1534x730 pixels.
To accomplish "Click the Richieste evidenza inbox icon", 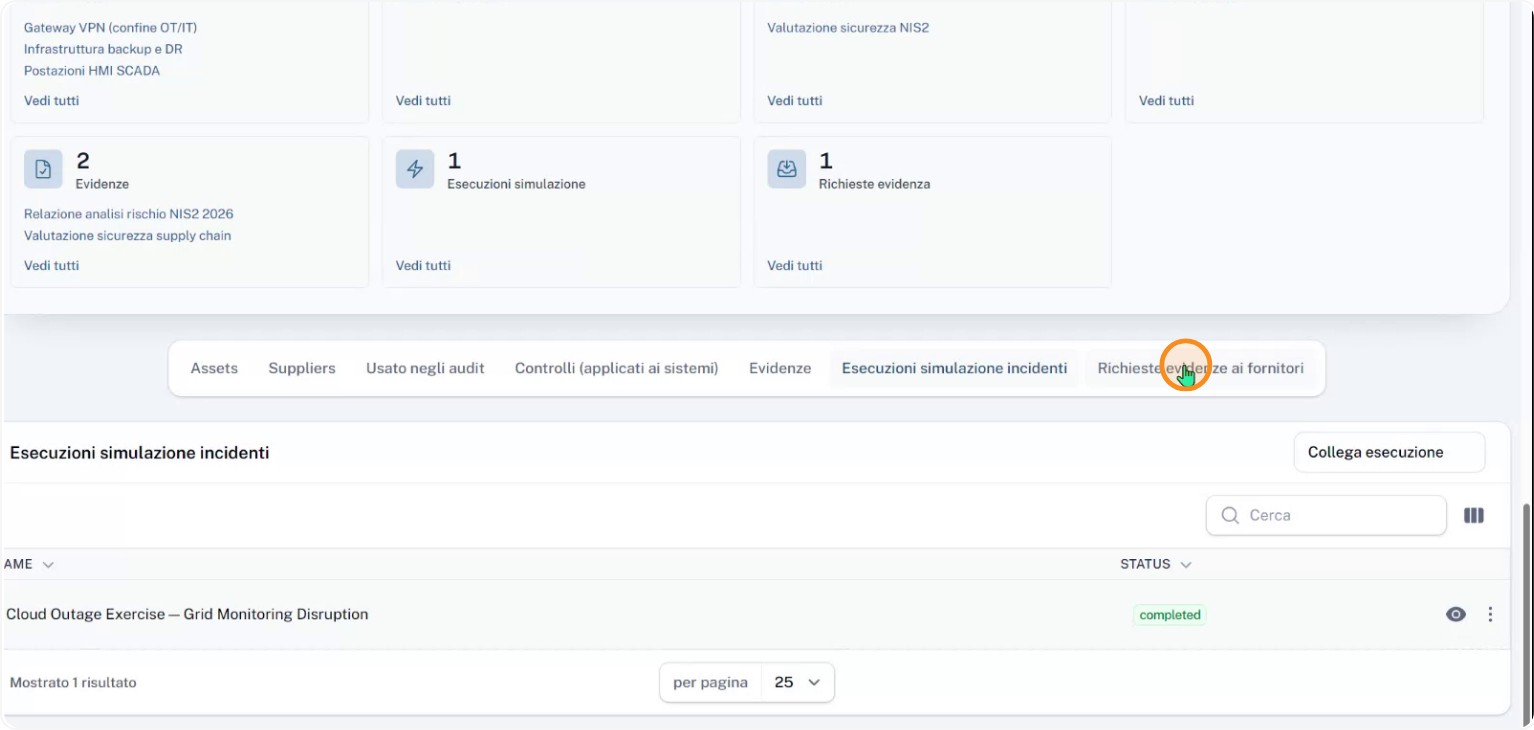I will [x=787, y=169].
